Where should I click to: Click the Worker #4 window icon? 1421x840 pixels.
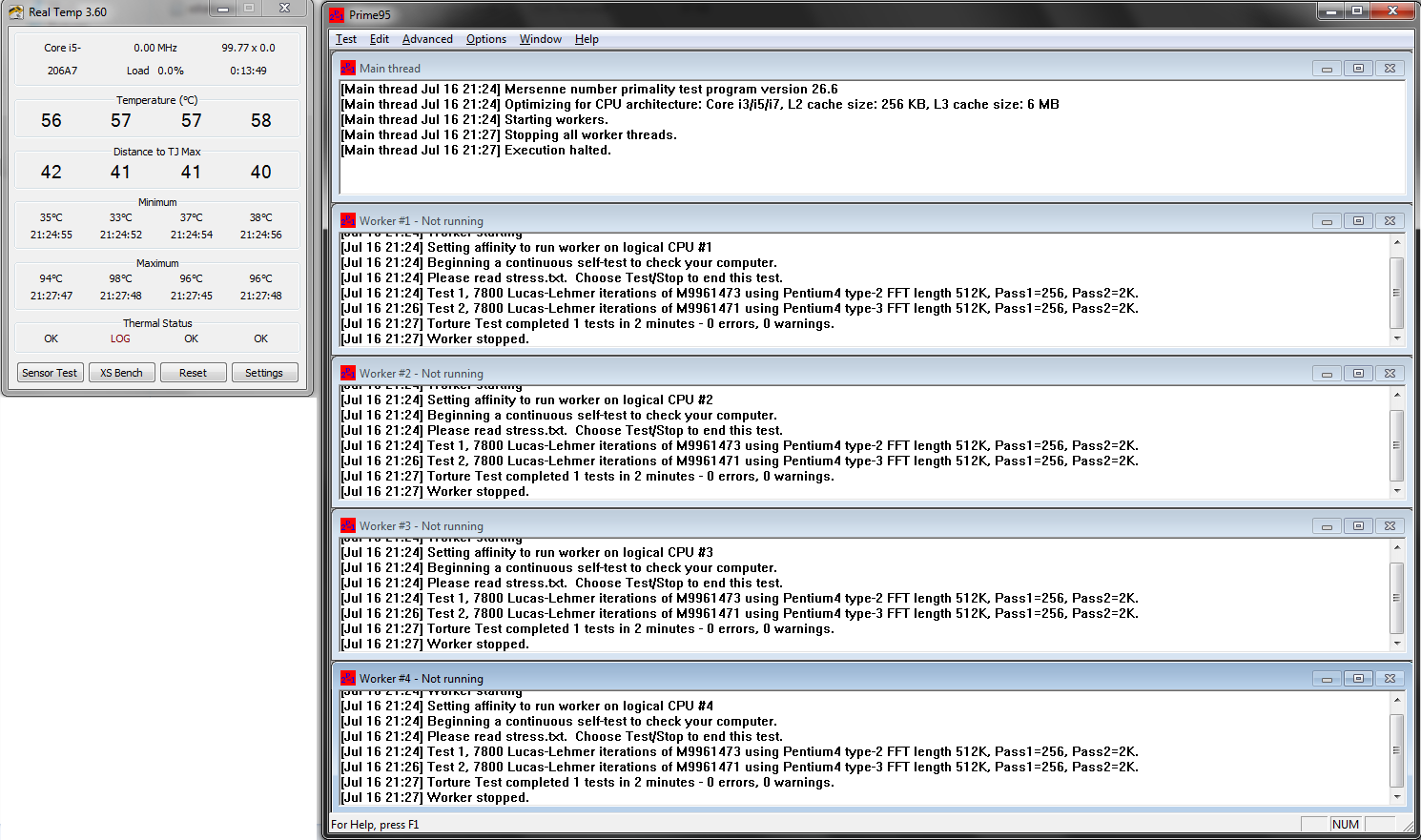tap(348, 678)
